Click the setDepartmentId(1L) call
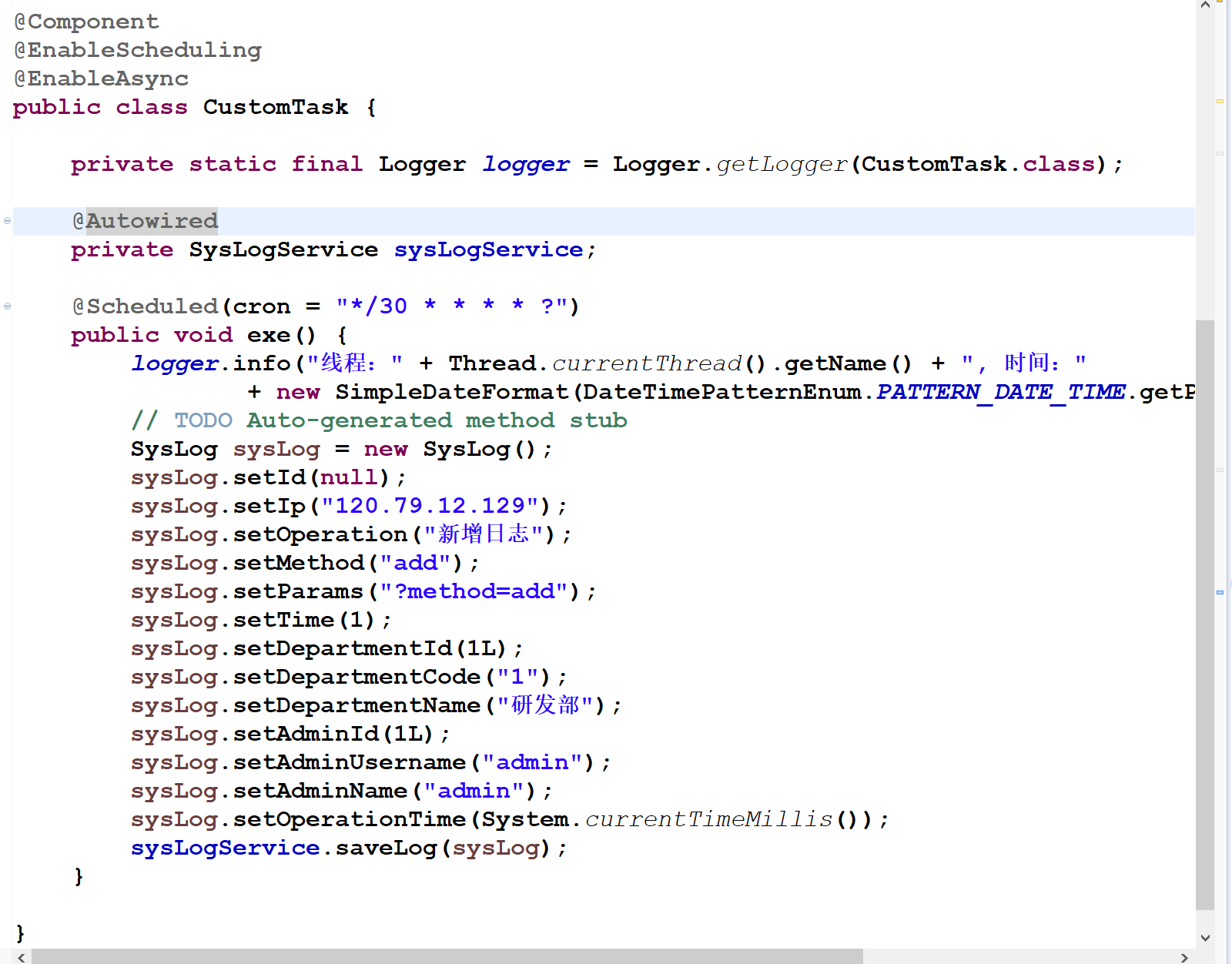 tap(370, 649)
